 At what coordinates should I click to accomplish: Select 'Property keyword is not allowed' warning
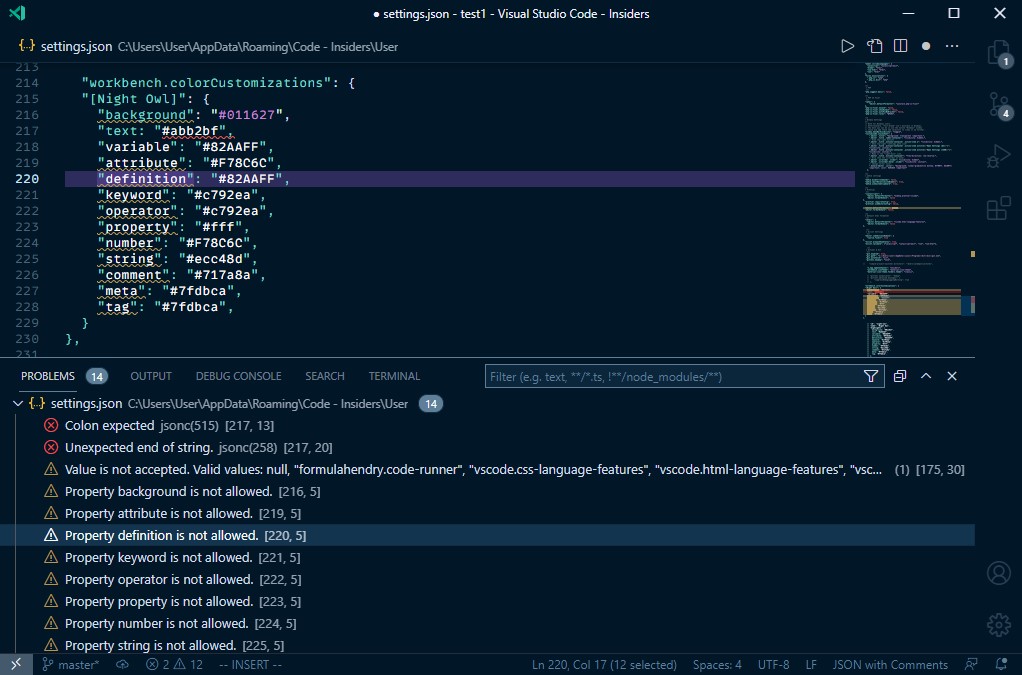pos(488,558)
